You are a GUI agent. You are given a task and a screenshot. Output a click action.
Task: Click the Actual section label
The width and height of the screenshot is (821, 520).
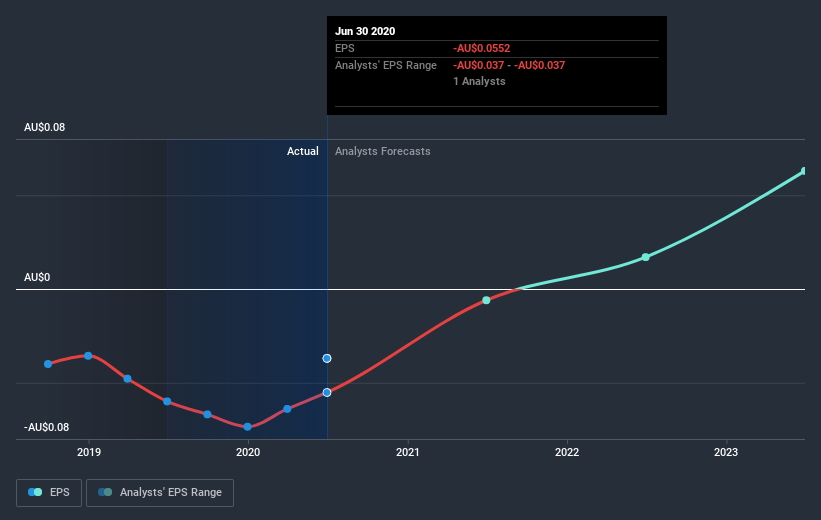click(303, 151)
